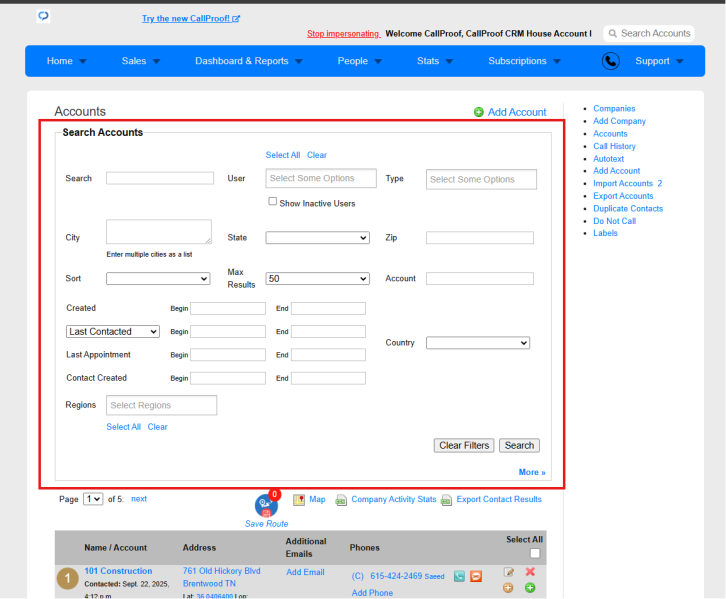Click the orange plus icon for 101 Construction
Screen dimensions: 726x599
[x=508, y=588]
